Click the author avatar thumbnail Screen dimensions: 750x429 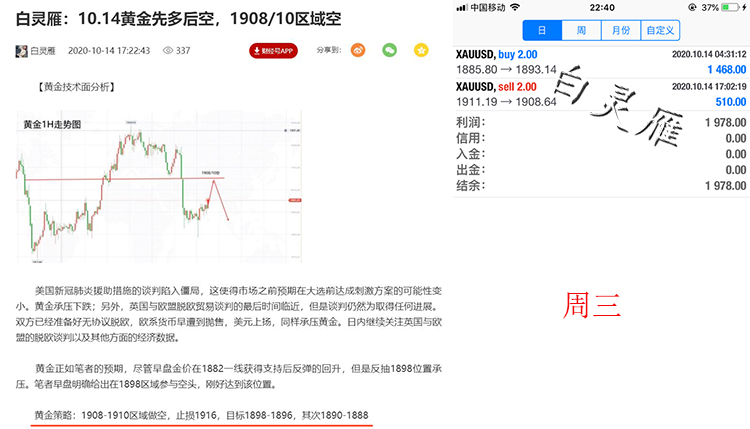22,50
